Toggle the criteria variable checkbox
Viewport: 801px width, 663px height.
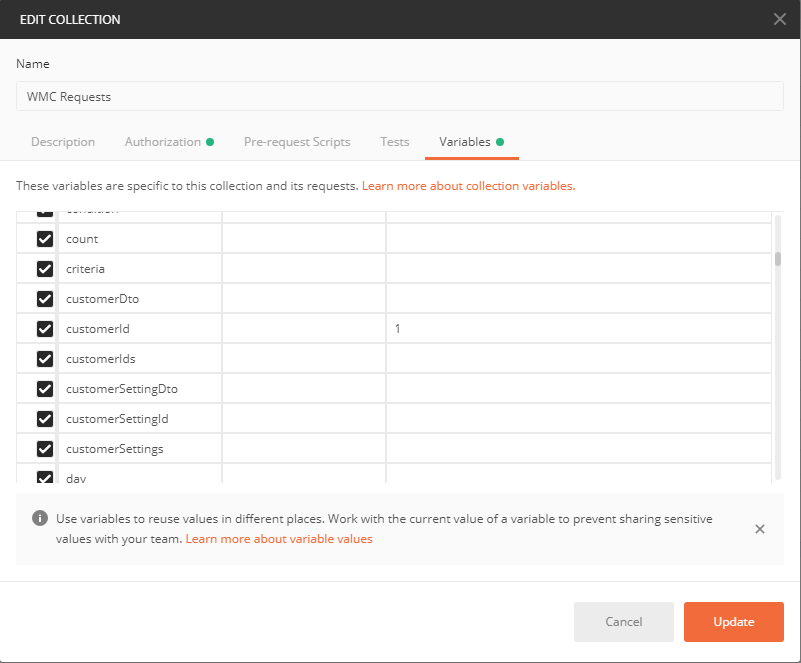pos(45,269)
